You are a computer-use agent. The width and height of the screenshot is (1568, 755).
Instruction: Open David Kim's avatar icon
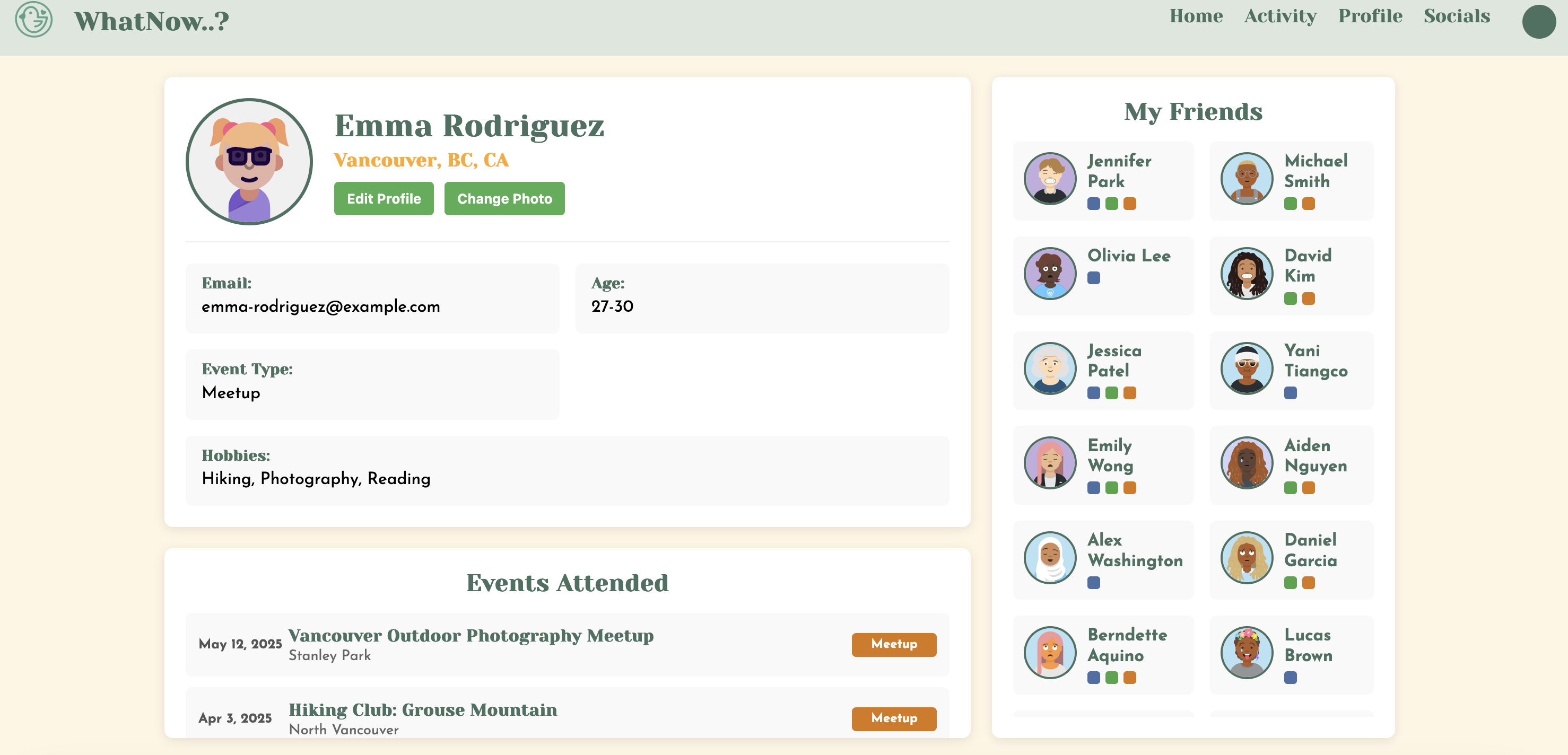pos(1246,273)
